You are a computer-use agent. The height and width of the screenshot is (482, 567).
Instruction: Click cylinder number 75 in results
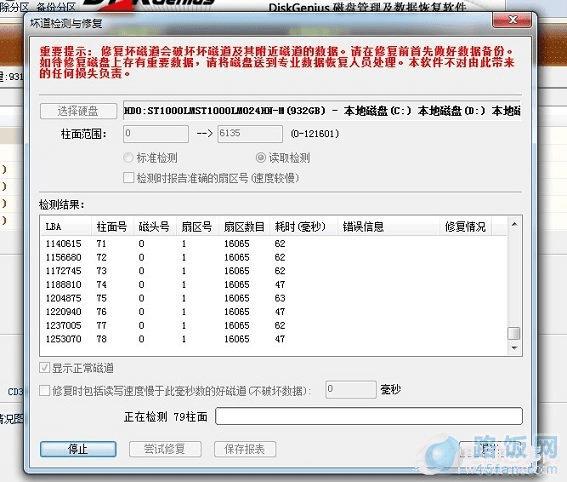tap(102, 298)
